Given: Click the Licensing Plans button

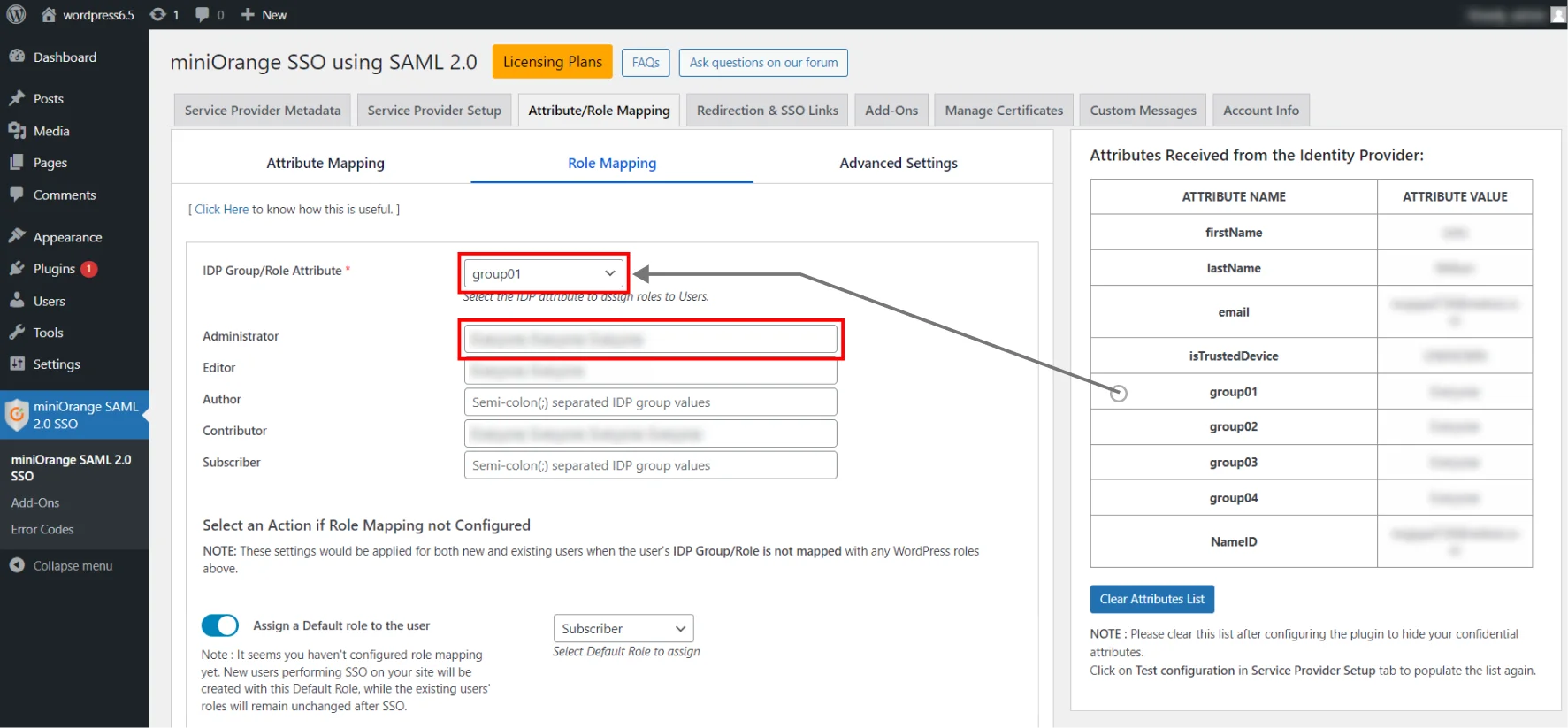Looking at the screenshot, I should point(553,62).
